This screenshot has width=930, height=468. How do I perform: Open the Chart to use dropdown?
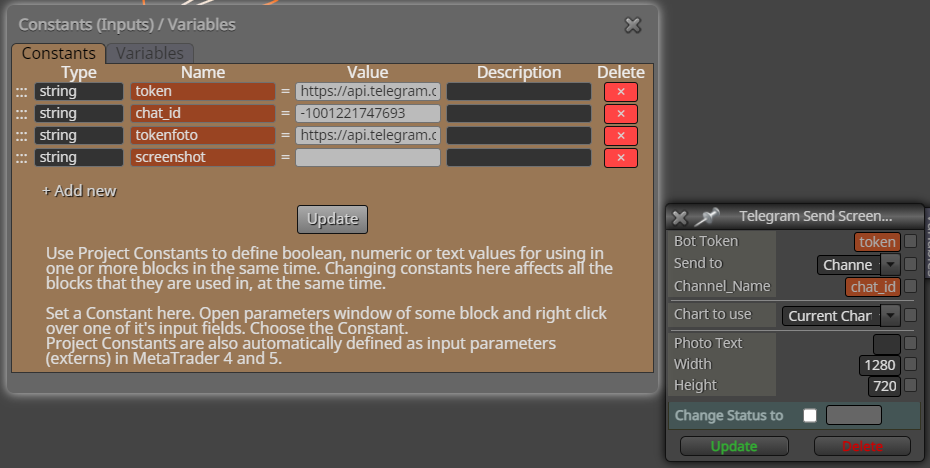841,316
